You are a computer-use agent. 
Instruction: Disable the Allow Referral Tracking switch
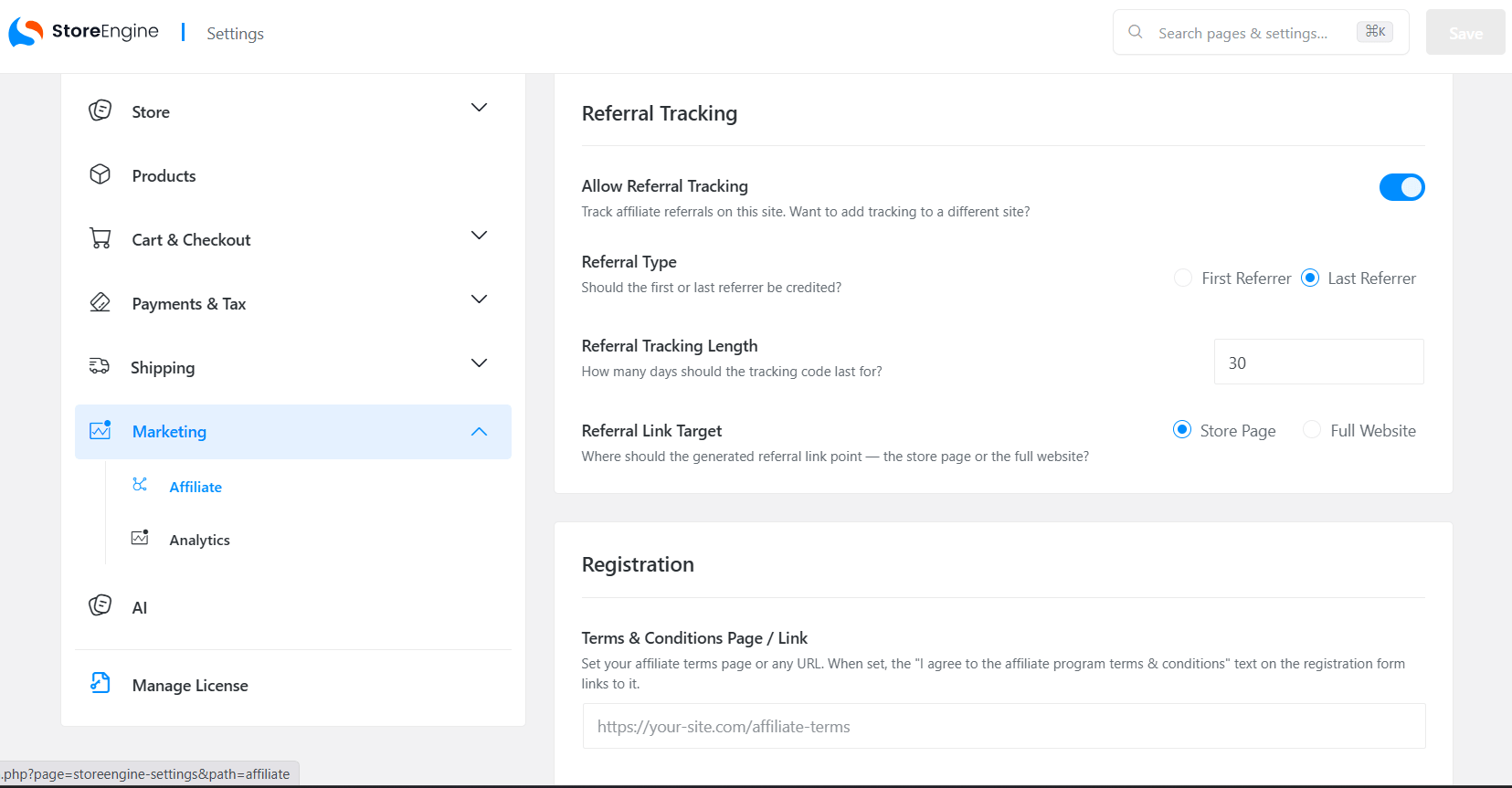click(x=1401, y=187)
